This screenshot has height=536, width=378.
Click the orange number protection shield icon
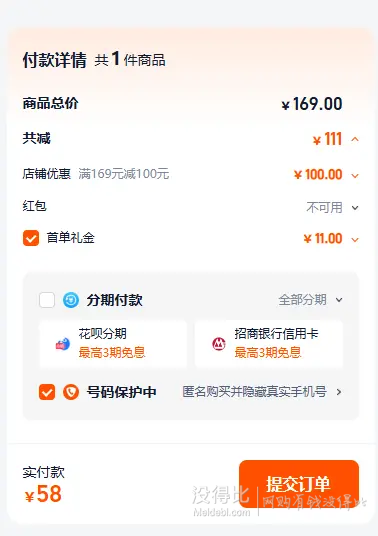pos(71,392)
